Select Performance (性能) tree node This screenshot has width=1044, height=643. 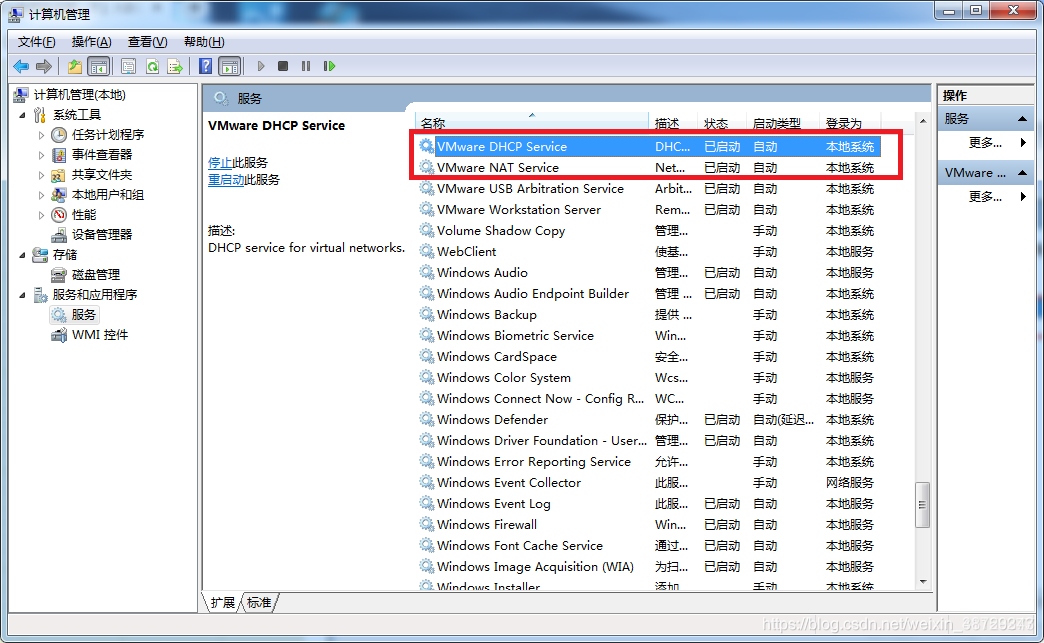point(84,214)
